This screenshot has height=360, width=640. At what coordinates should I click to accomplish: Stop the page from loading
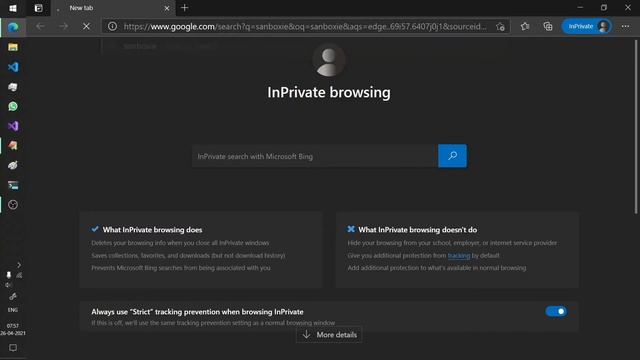click(x=86, y=27)
